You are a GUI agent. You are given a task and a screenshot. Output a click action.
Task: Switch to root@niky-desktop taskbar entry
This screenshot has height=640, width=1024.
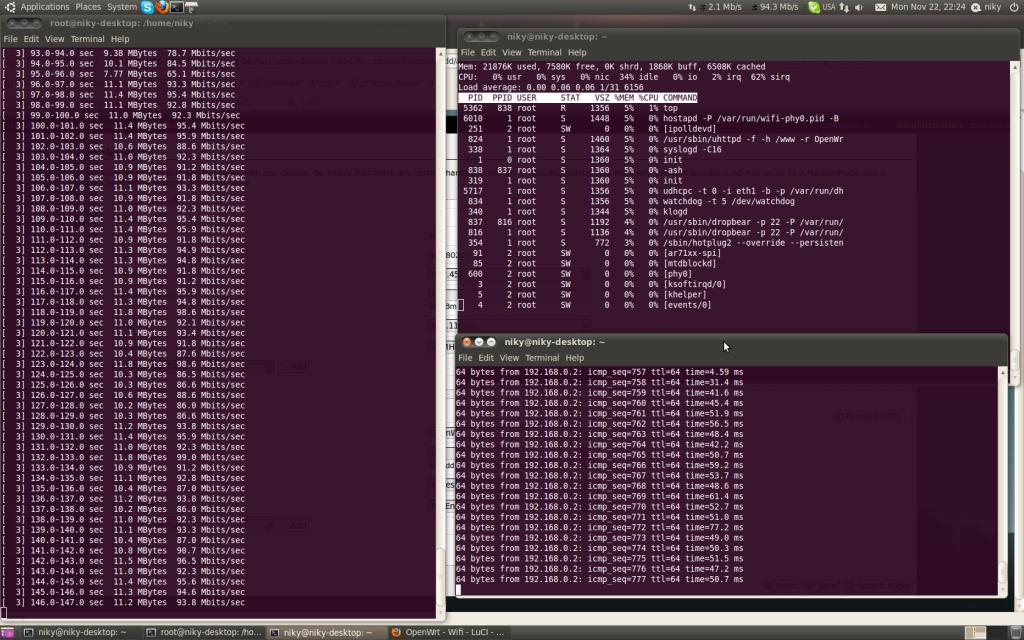tap(203, 632)
